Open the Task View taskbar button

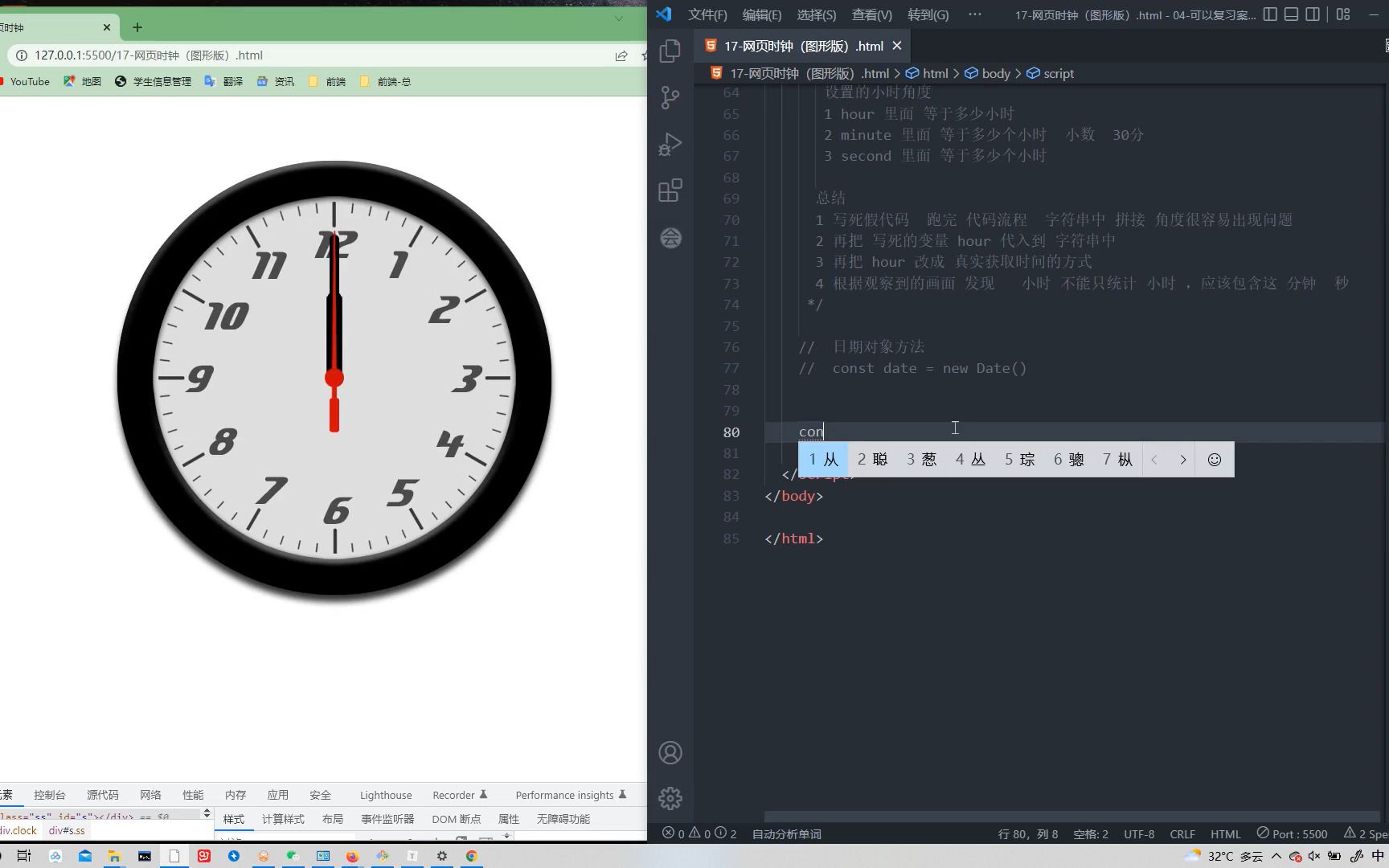tap(24, 856)
